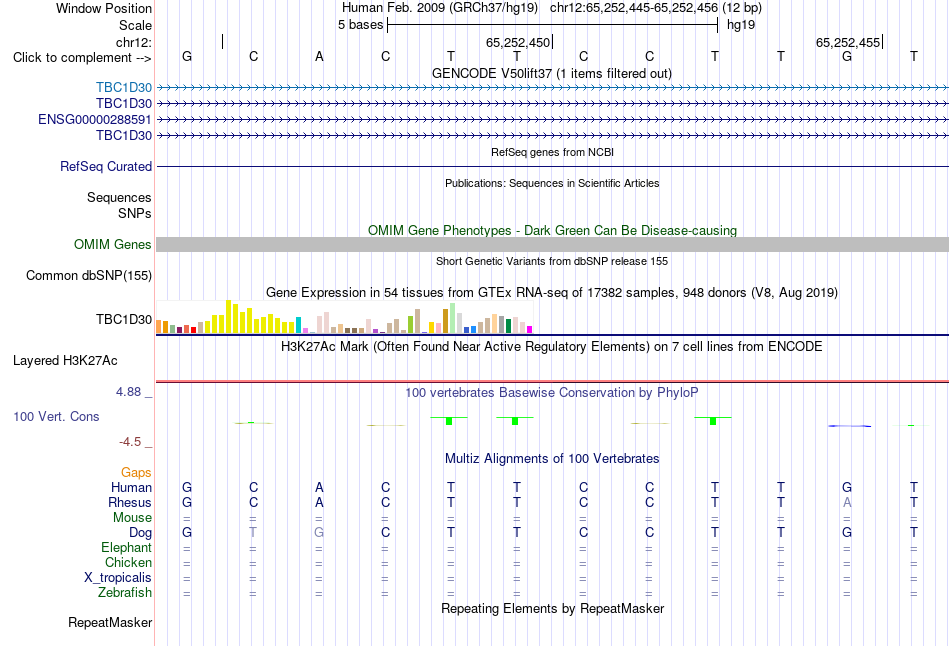Click the 5 bases scale bar
The width and height of the screenshot is (950, 646).
pyautogui.click(x=553, y=25)
